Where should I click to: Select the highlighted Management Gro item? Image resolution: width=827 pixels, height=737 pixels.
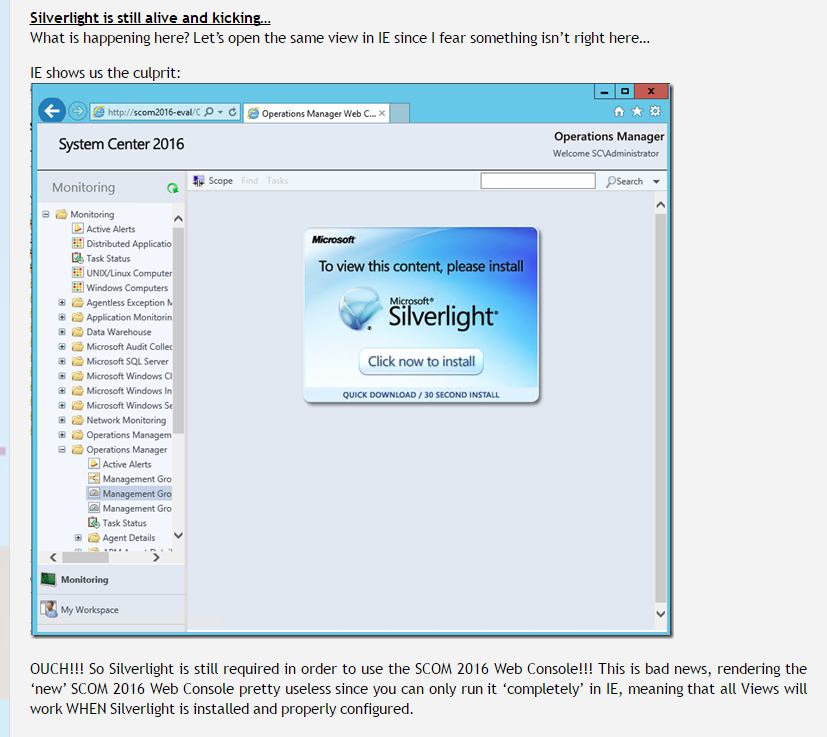click(129, 494)
